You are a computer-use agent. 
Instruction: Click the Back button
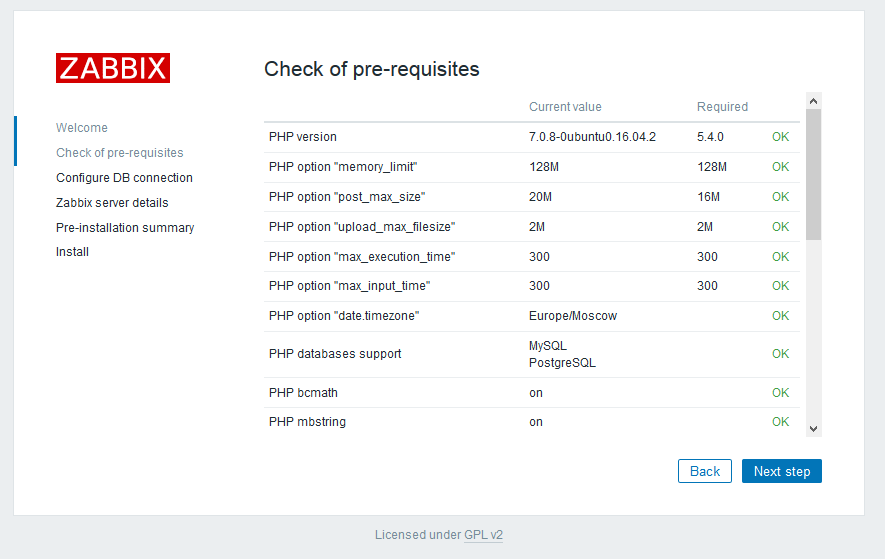705,471
